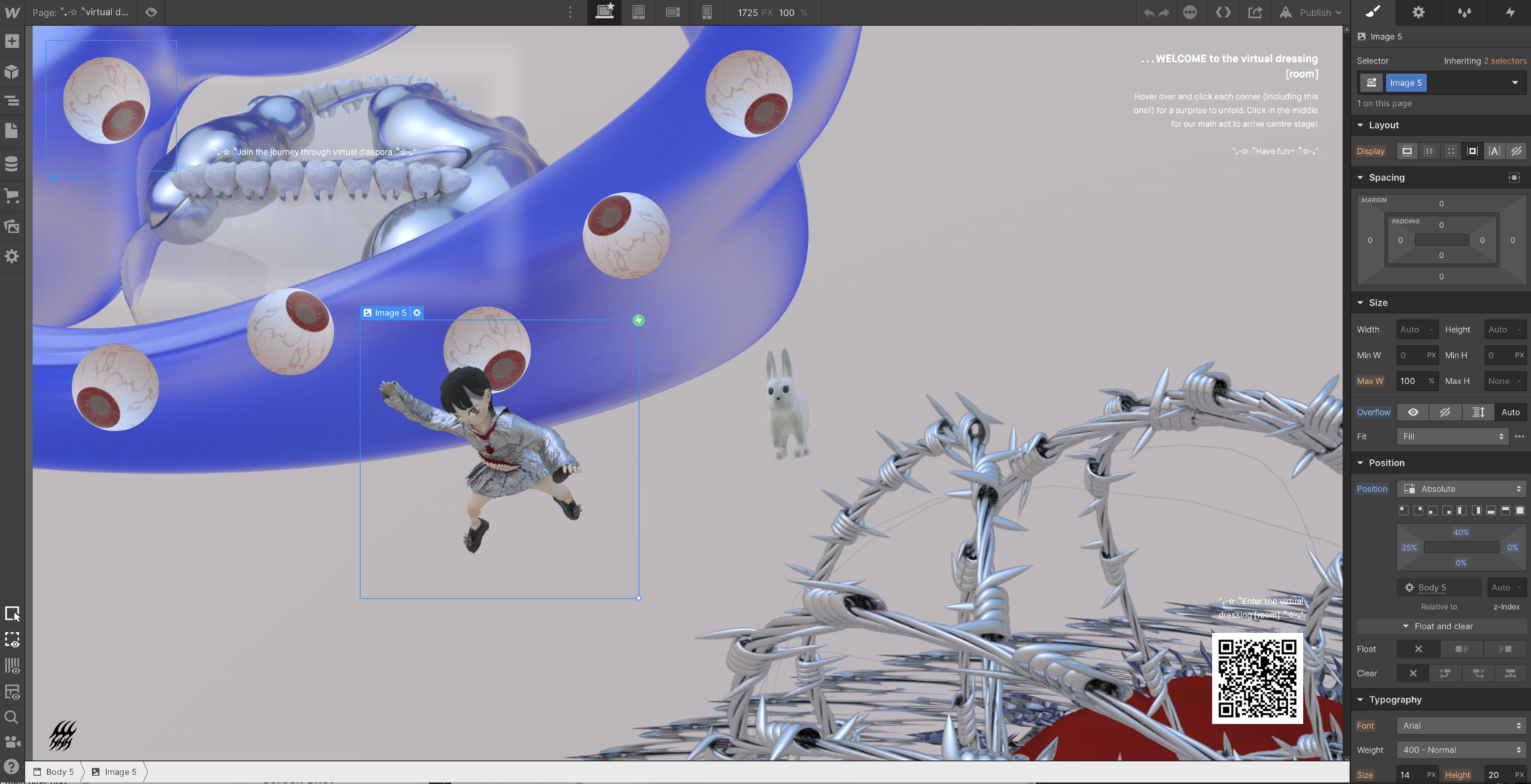
Task: Switch to the Style brush tab
Action: click(1373, 12)
